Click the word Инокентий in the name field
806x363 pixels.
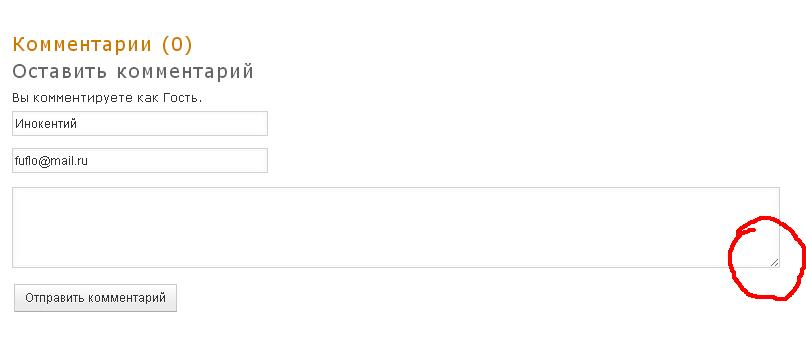tap(46, 124)
